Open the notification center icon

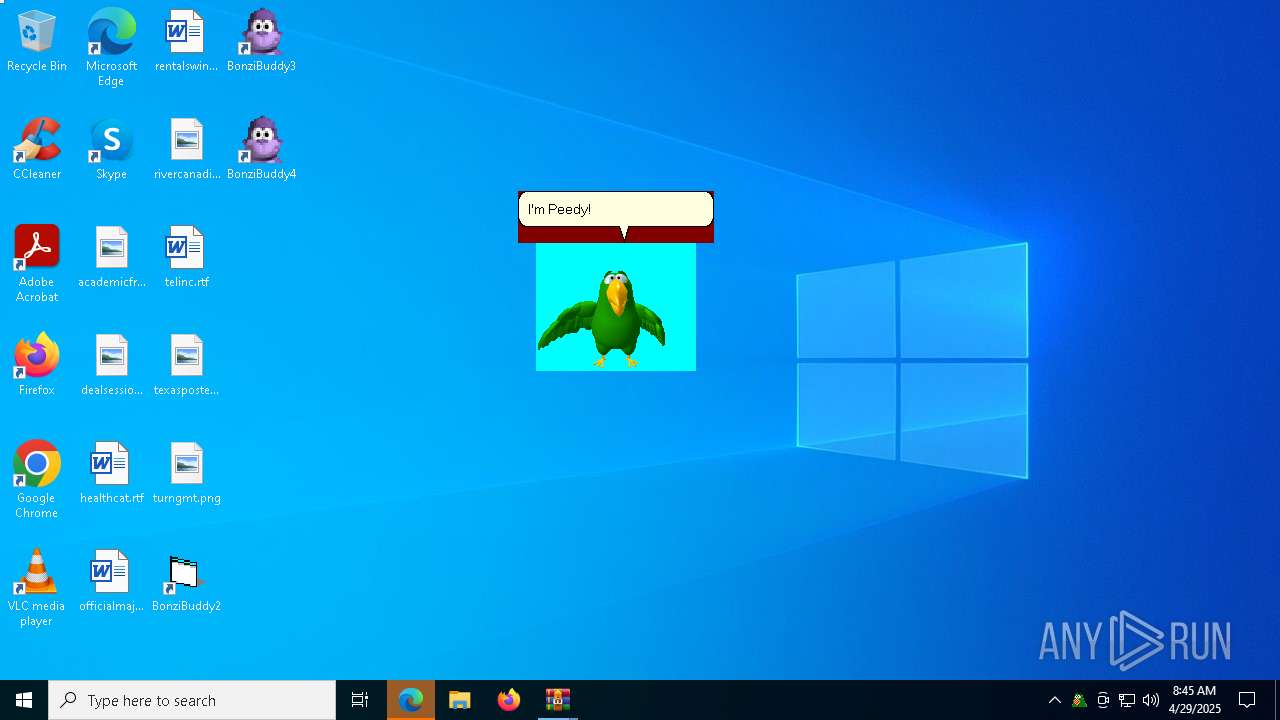[1247, 700]
